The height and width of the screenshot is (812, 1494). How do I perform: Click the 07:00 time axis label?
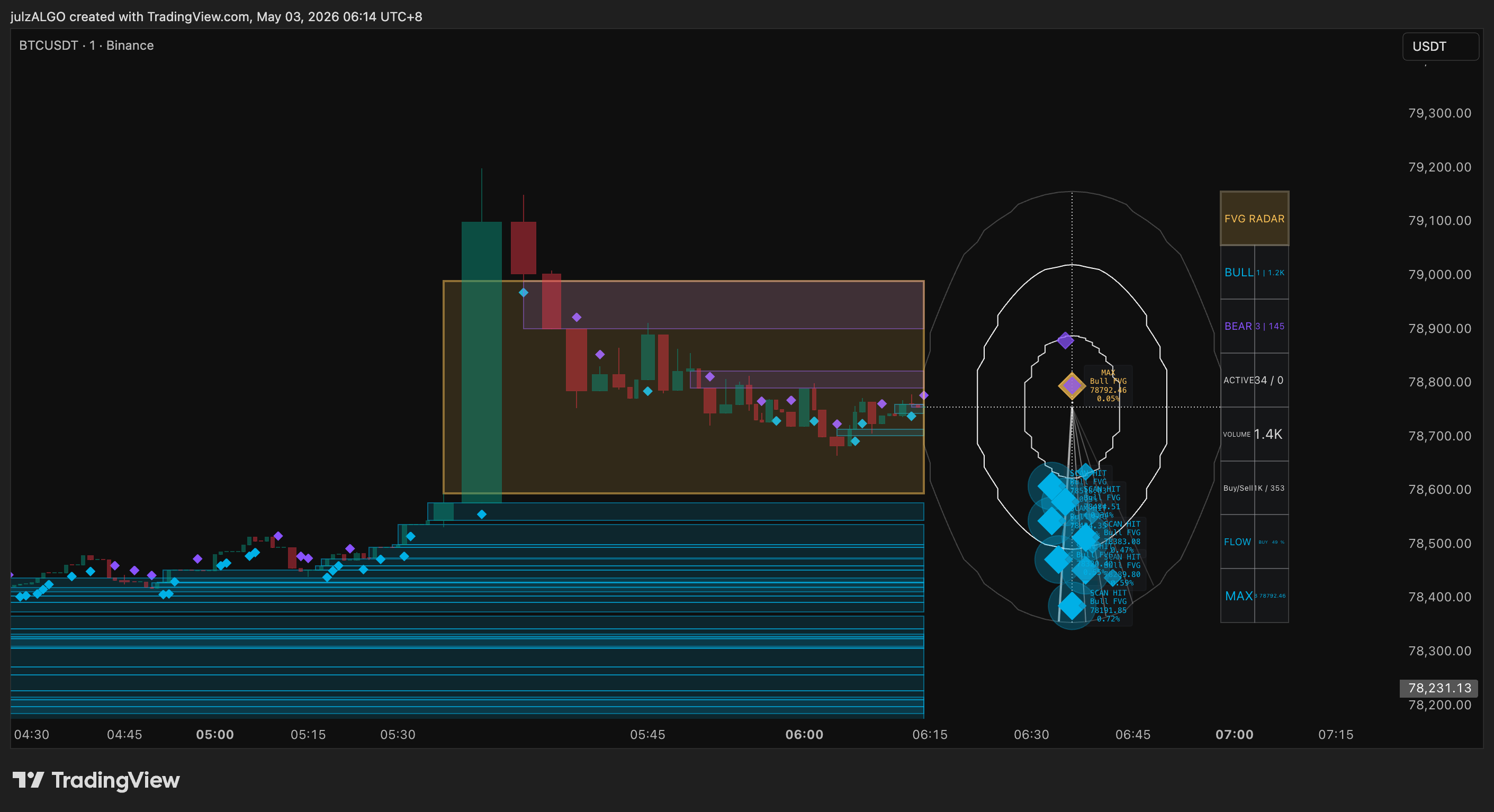tap(1235, 735)
